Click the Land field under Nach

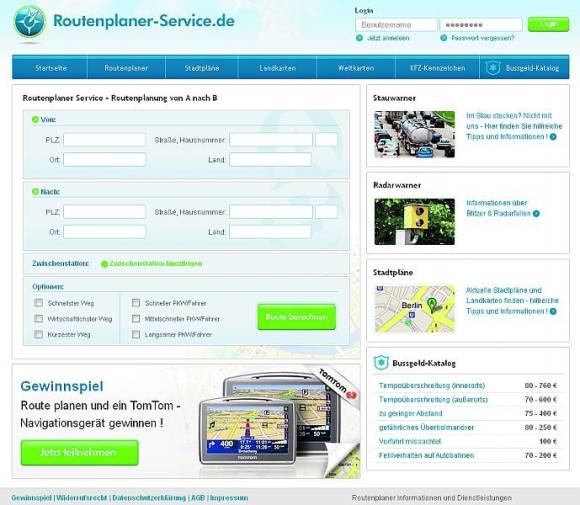[270, 232]
